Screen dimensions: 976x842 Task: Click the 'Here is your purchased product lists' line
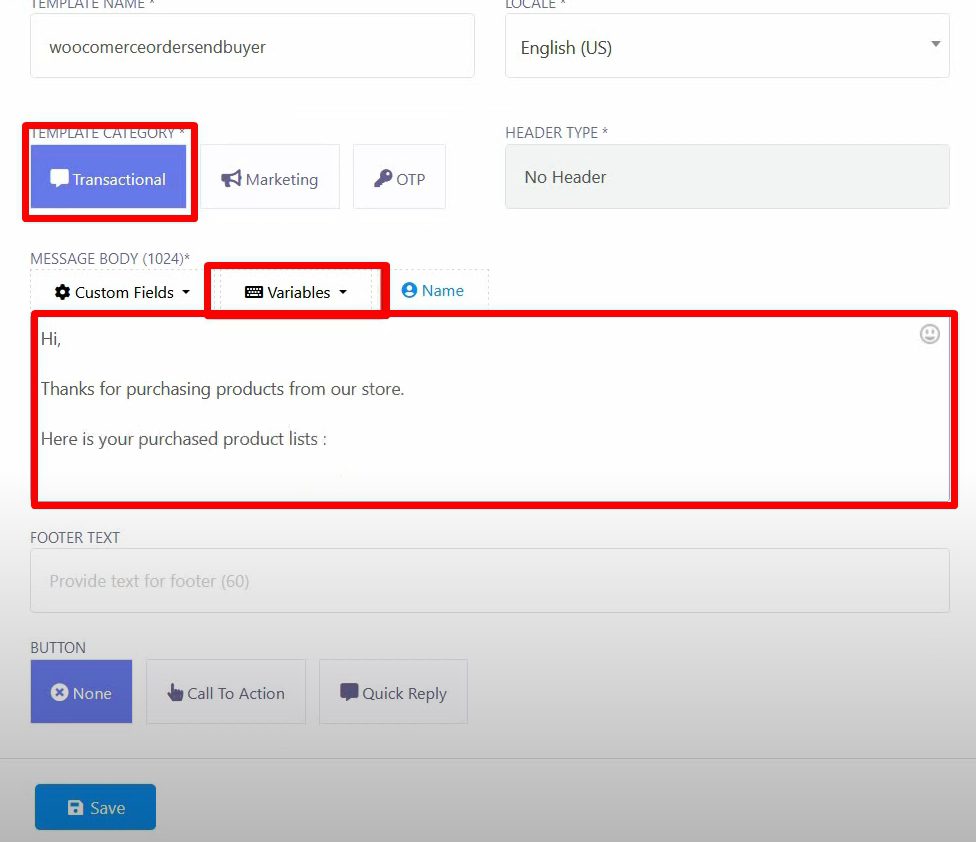pyautogui.click(x=183, y=439)
